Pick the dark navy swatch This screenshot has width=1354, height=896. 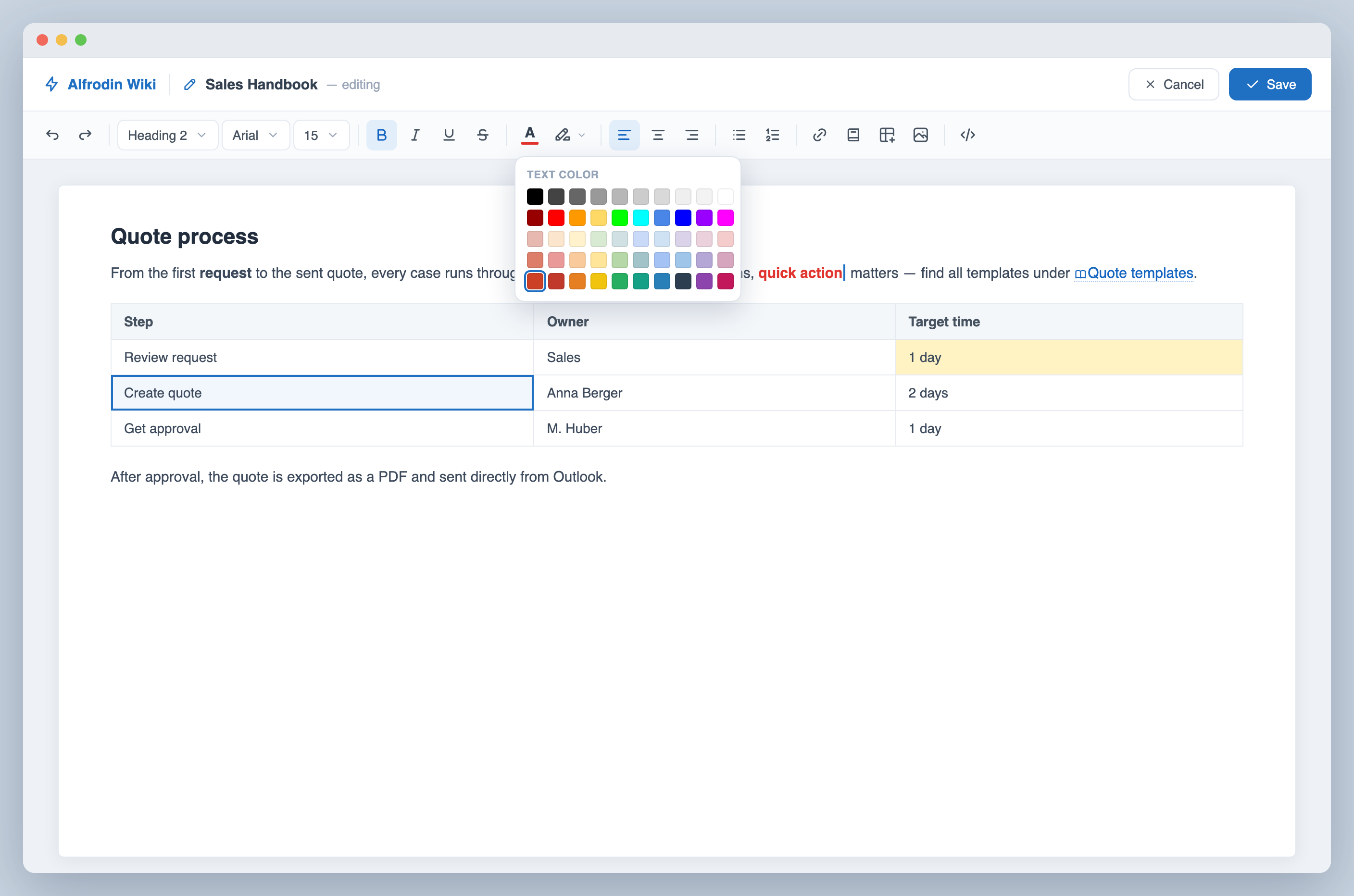[683, 281]
